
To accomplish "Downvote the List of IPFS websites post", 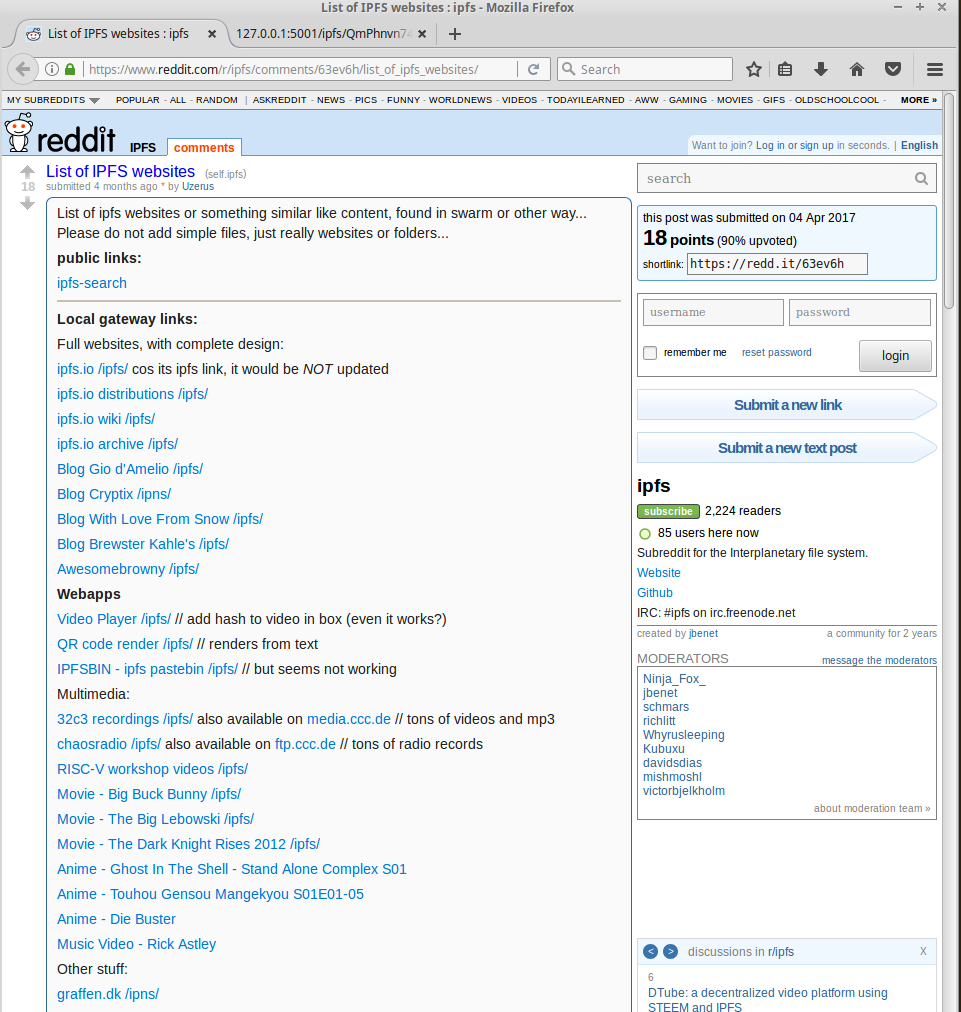I will (x=27, y=203).
